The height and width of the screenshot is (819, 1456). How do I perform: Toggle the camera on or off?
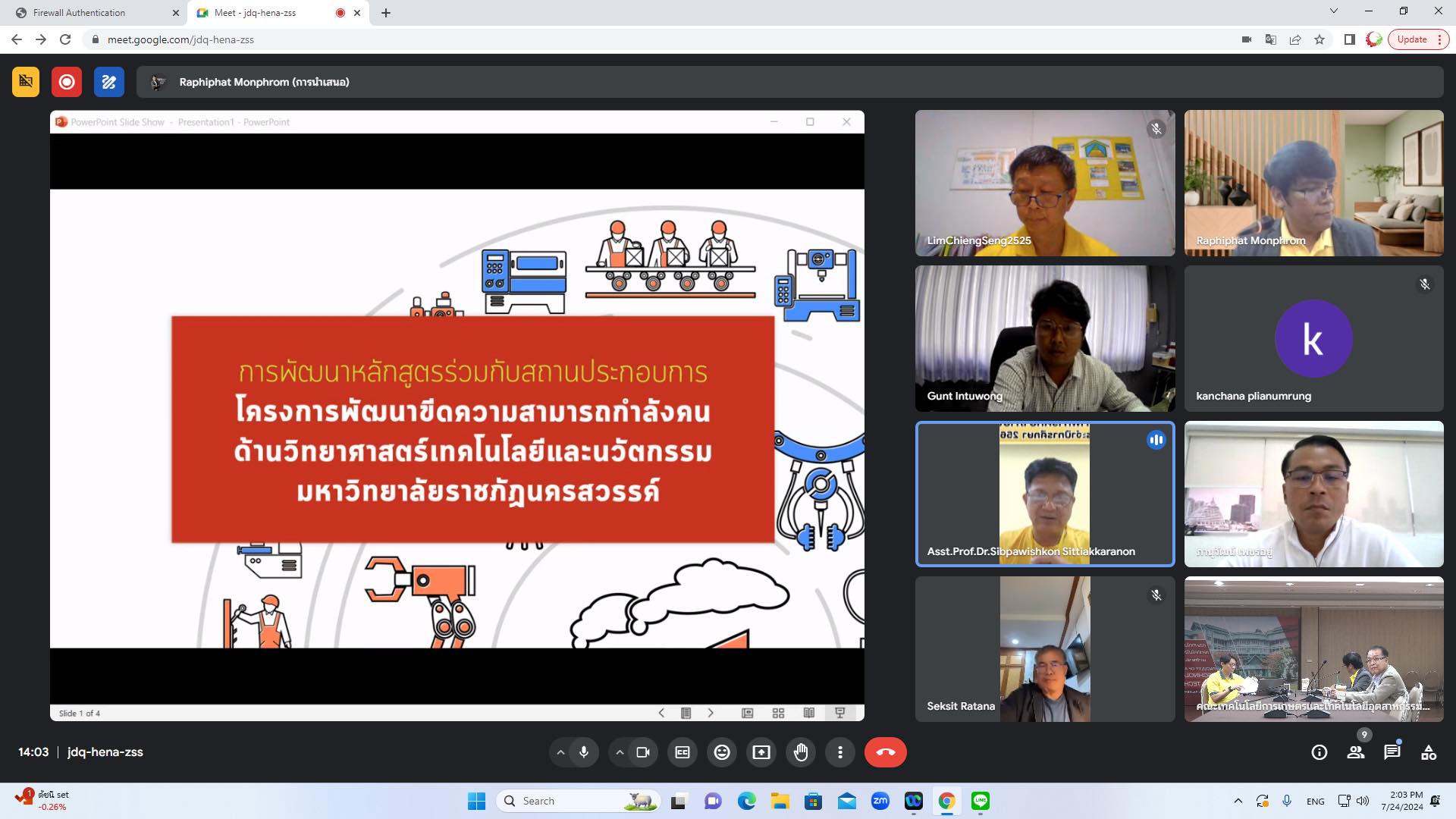pyautogui.click(x=643, y=752)
